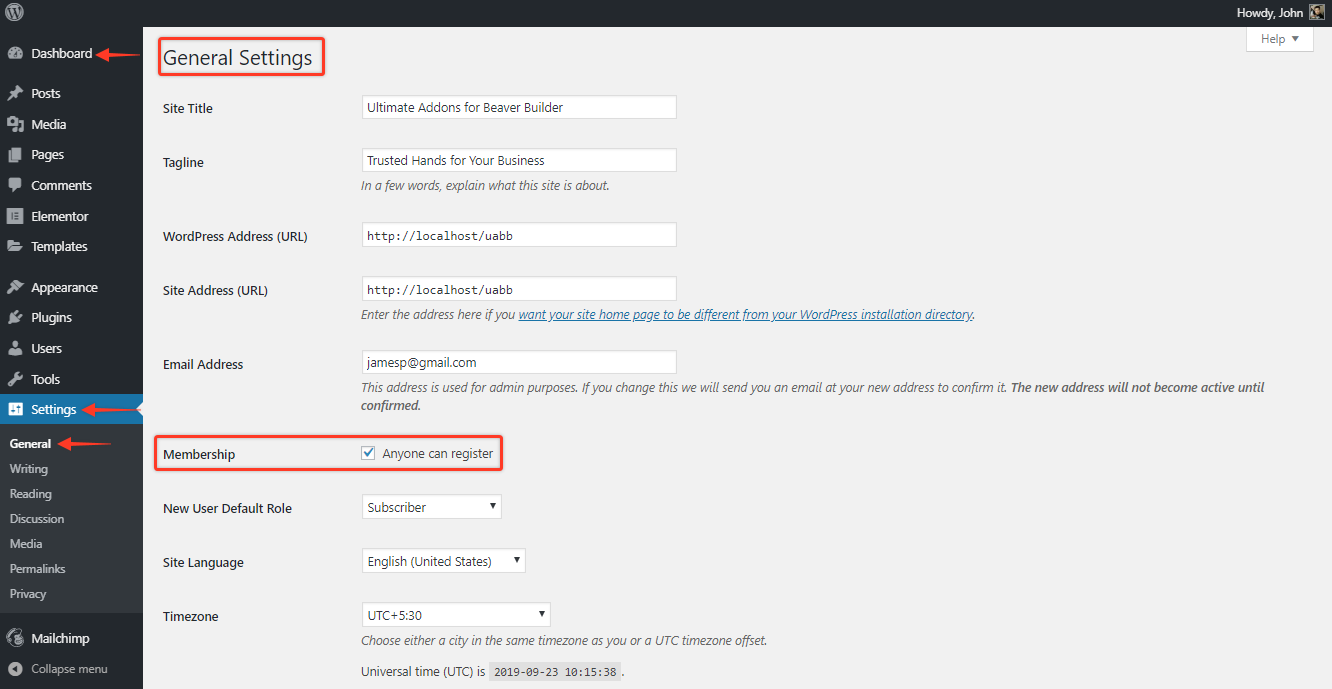Click the Comments bubble icon

[x=15, y=185]
